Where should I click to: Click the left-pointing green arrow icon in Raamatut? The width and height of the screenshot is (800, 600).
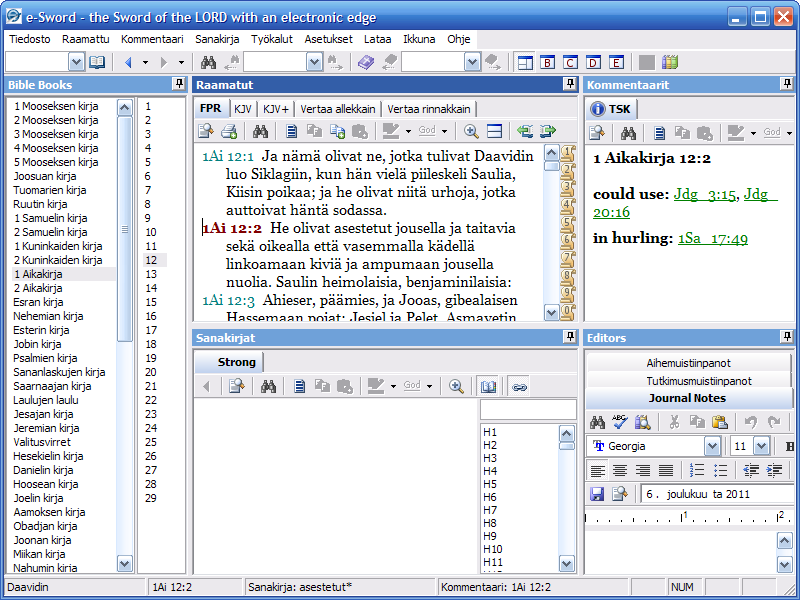[525, 132]
